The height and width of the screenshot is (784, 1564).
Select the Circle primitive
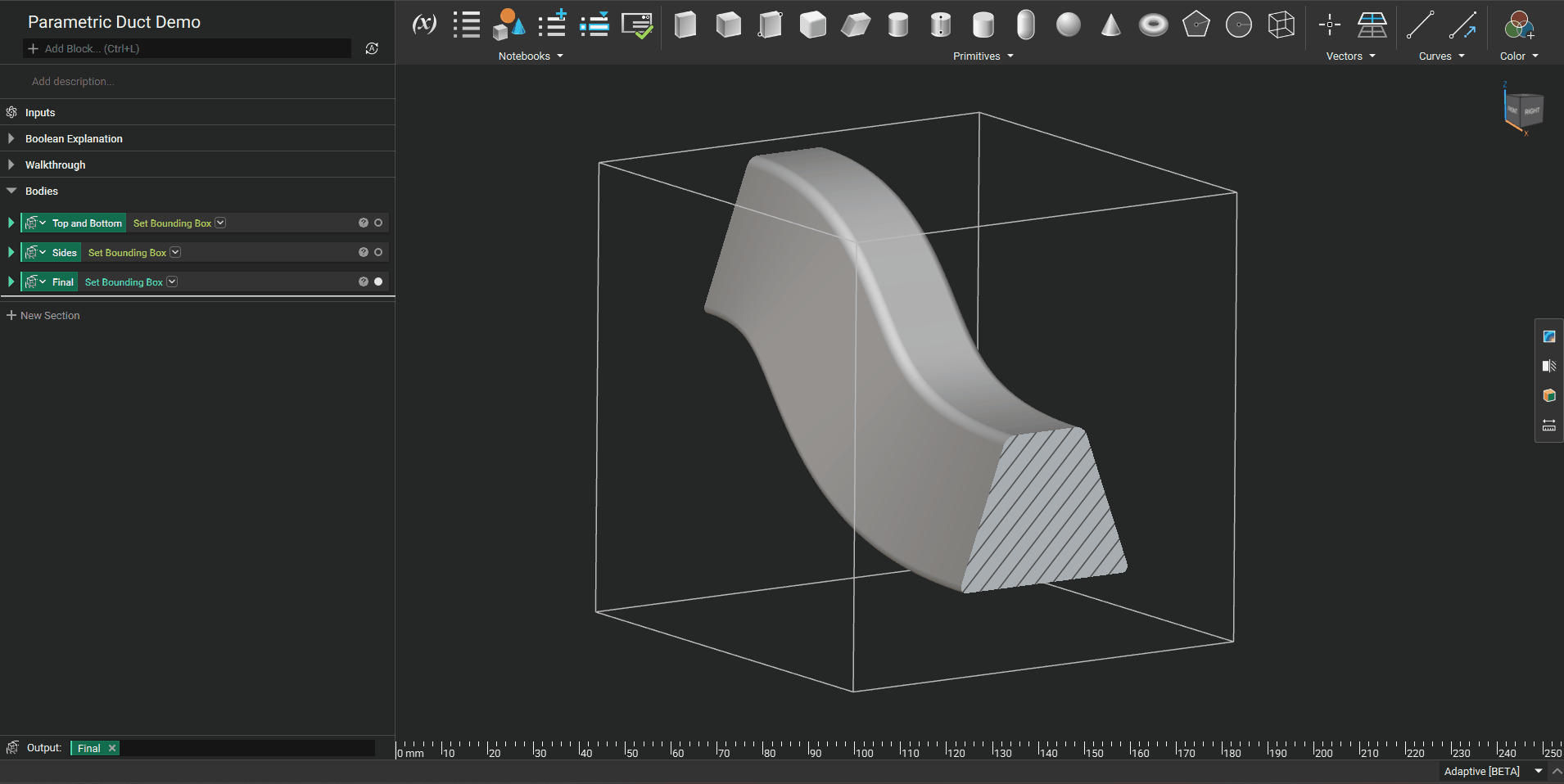pyautogui.click(x=1239, y=25)
